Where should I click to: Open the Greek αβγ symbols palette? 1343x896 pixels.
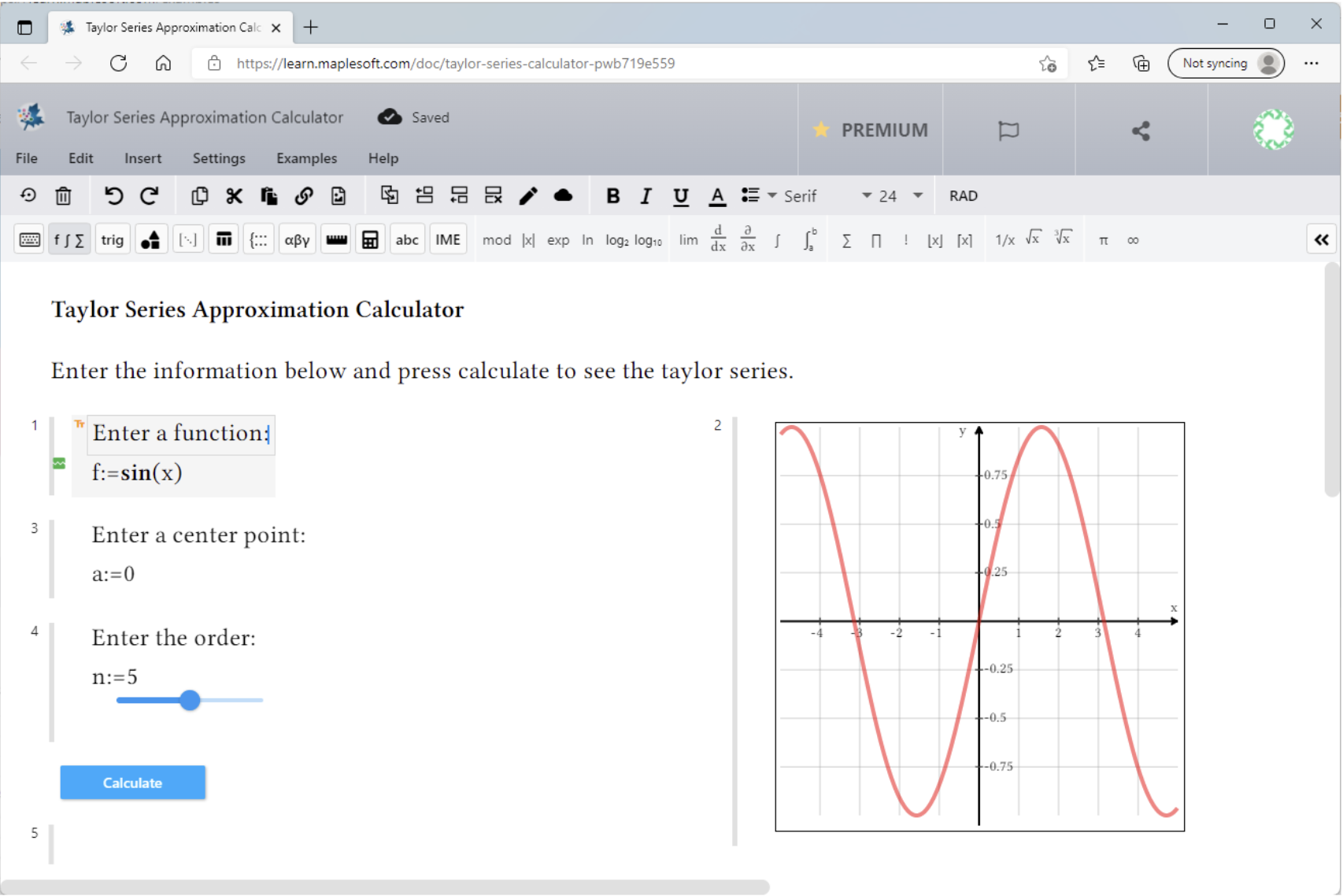point(297,240)
